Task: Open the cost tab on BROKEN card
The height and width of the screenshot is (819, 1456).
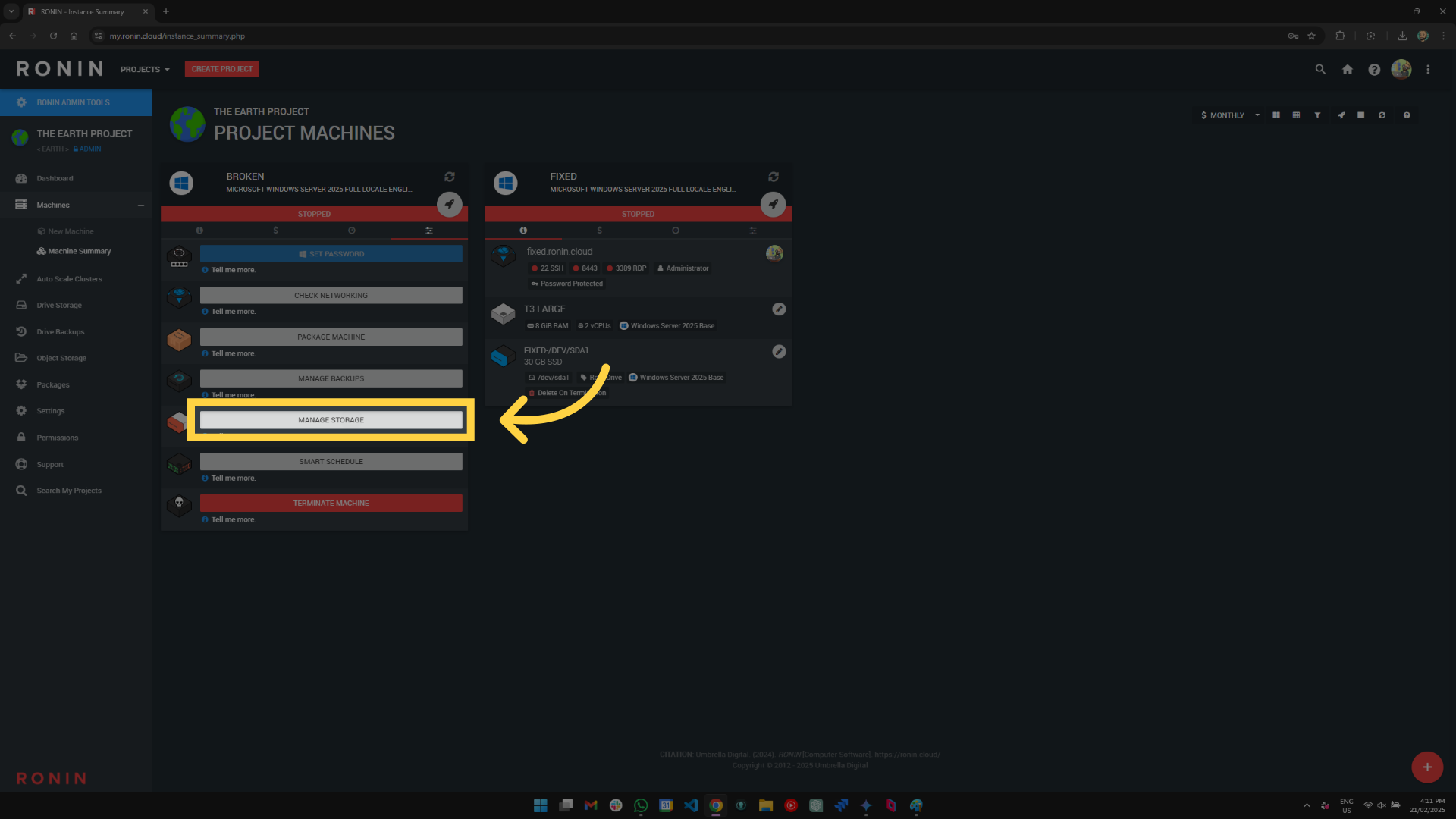Action: coord(276,231)
